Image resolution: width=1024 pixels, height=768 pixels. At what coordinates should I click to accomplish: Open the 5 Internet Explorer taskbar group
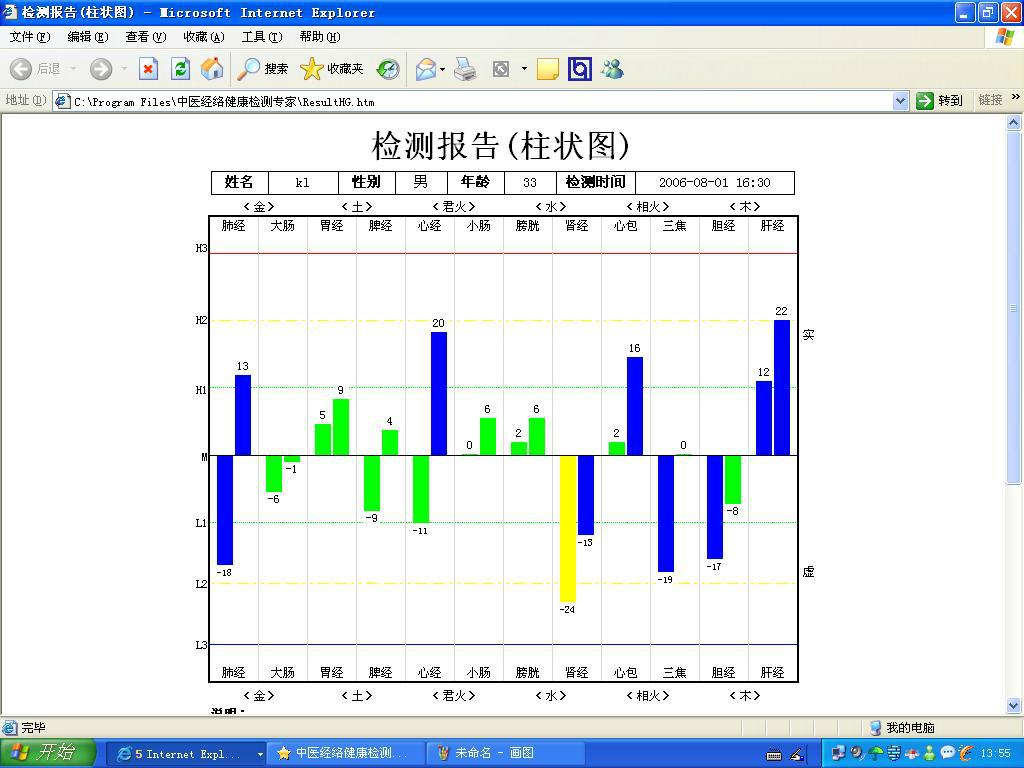(186, 754)
